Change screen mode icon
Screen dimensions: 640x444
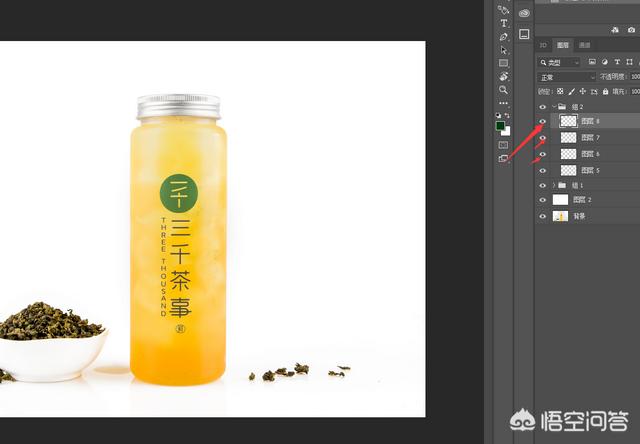[503, 158]
